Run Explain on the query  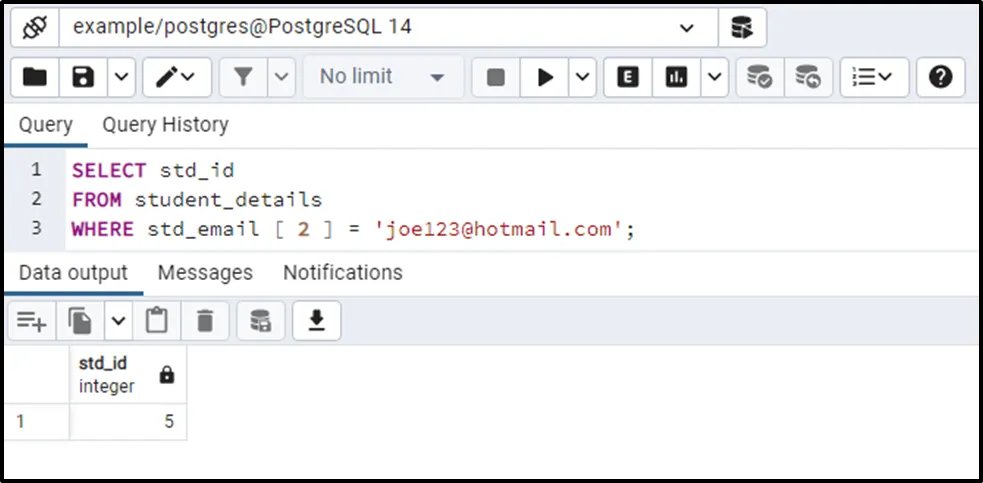click(628, 77)
